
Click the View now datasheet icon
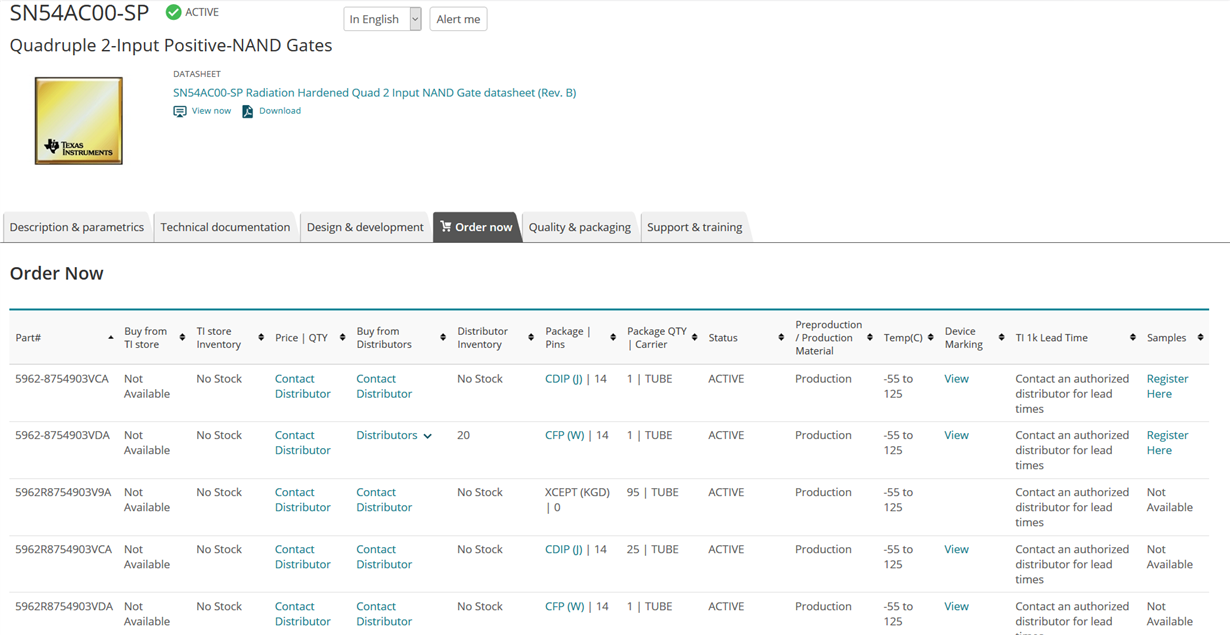[x=180, y=111]
